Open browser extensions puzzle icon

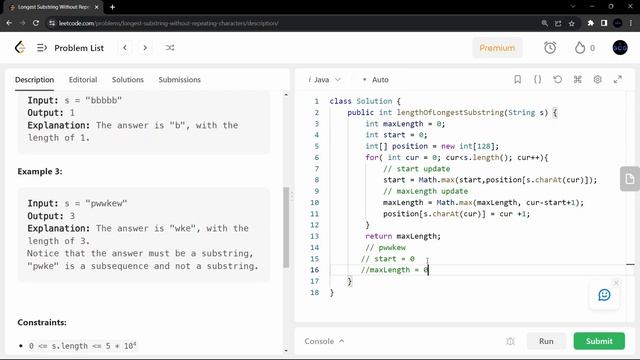591,23
